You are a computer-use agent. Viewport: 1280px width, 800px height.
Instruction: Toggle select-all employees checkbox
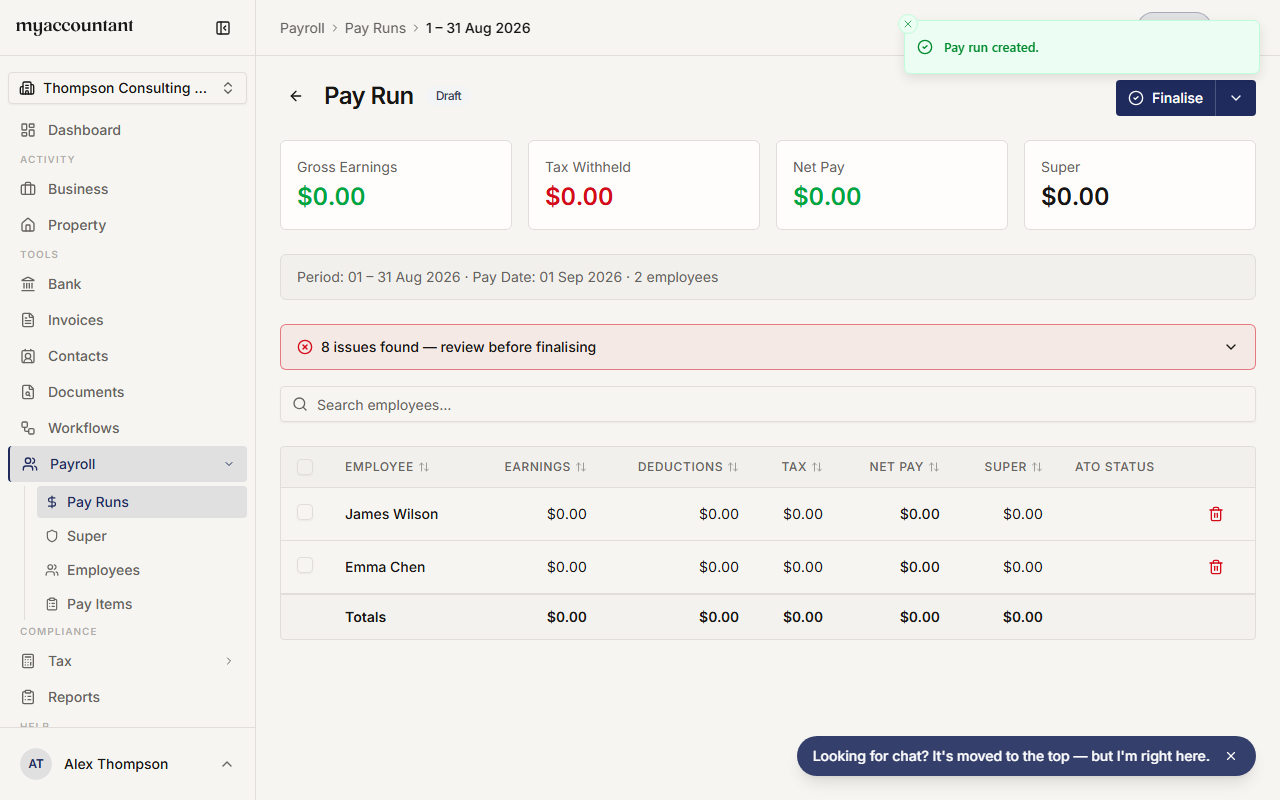305,467
